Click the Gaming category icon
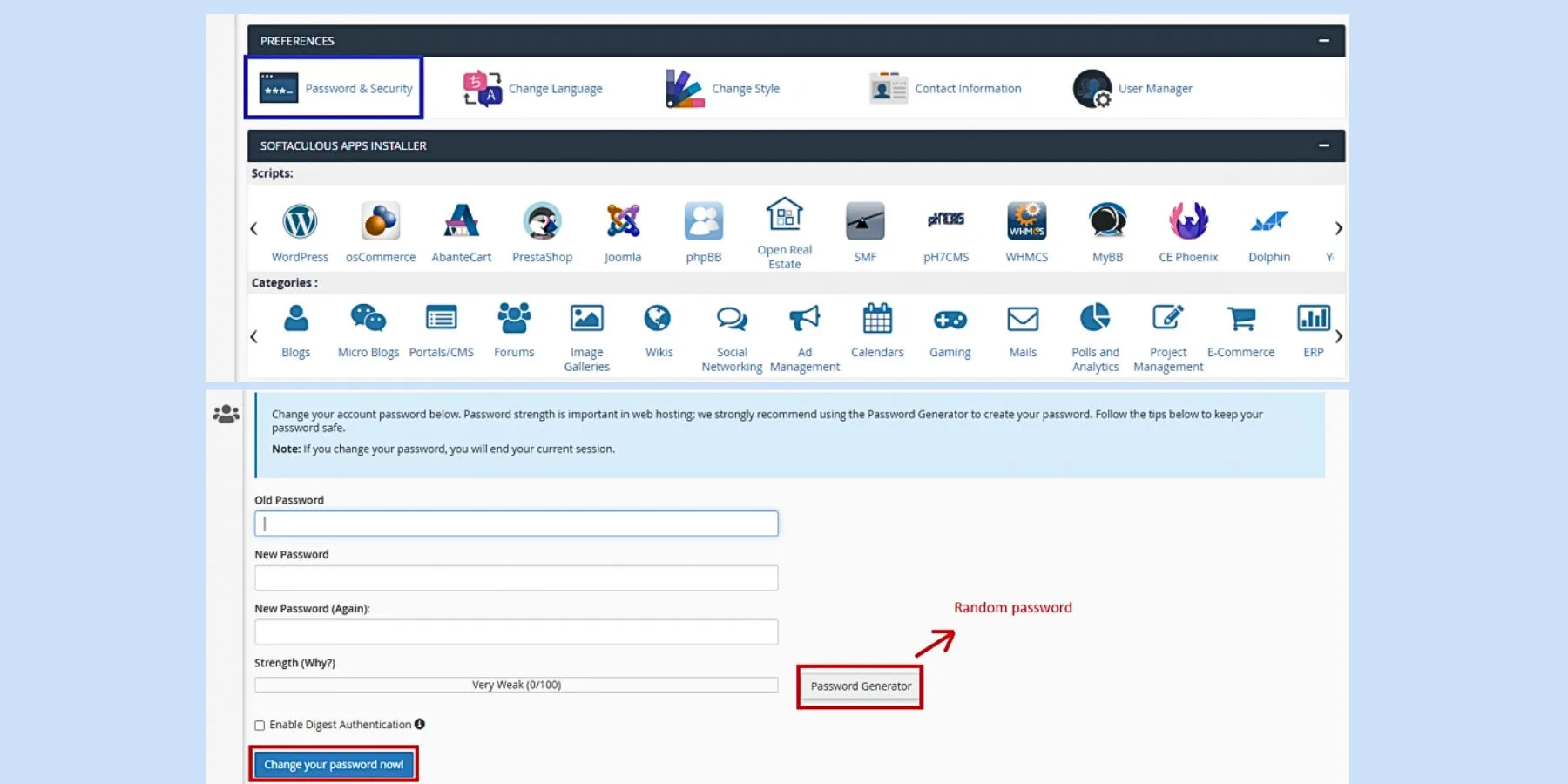1568x784 pixels. pos(950,318)
